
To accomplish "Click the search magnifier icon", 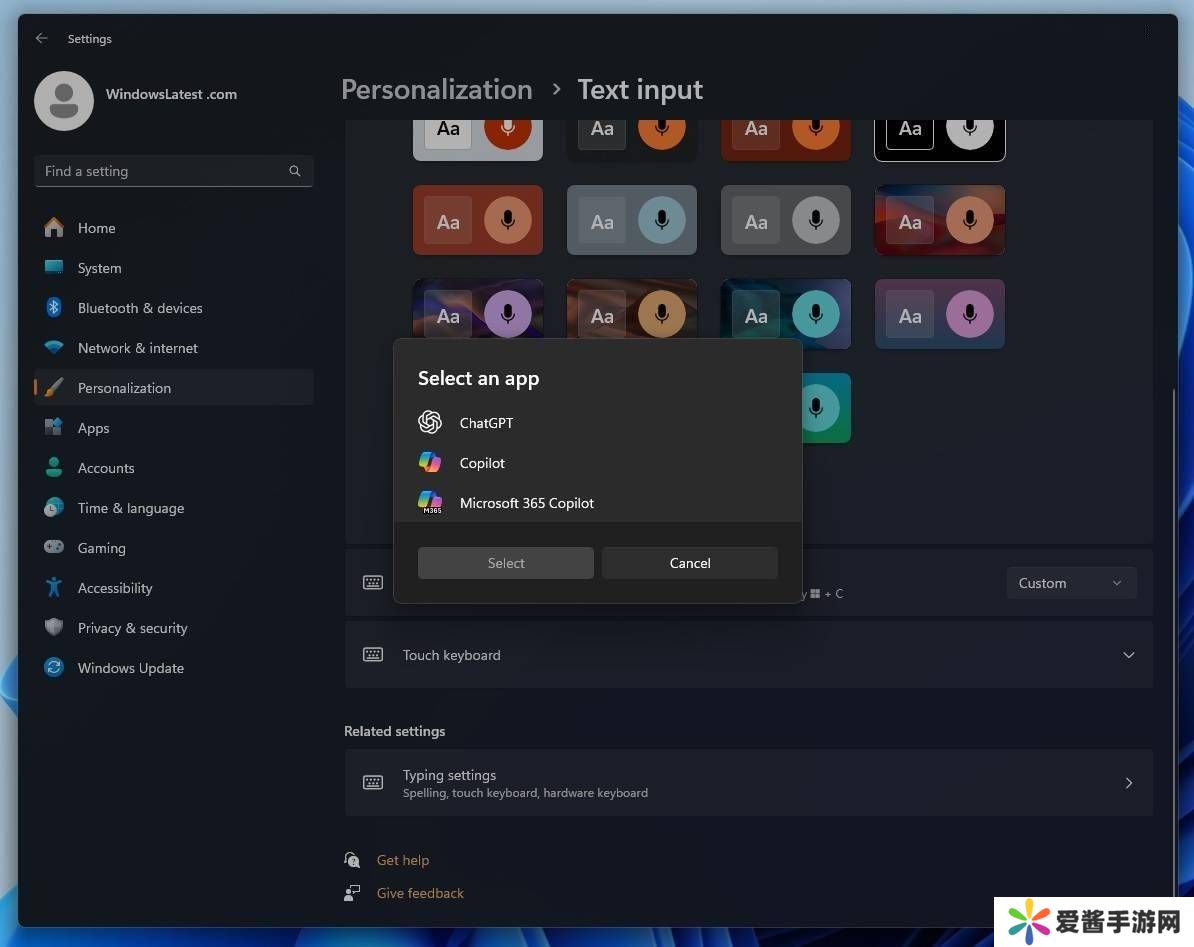I will point(295,171).
